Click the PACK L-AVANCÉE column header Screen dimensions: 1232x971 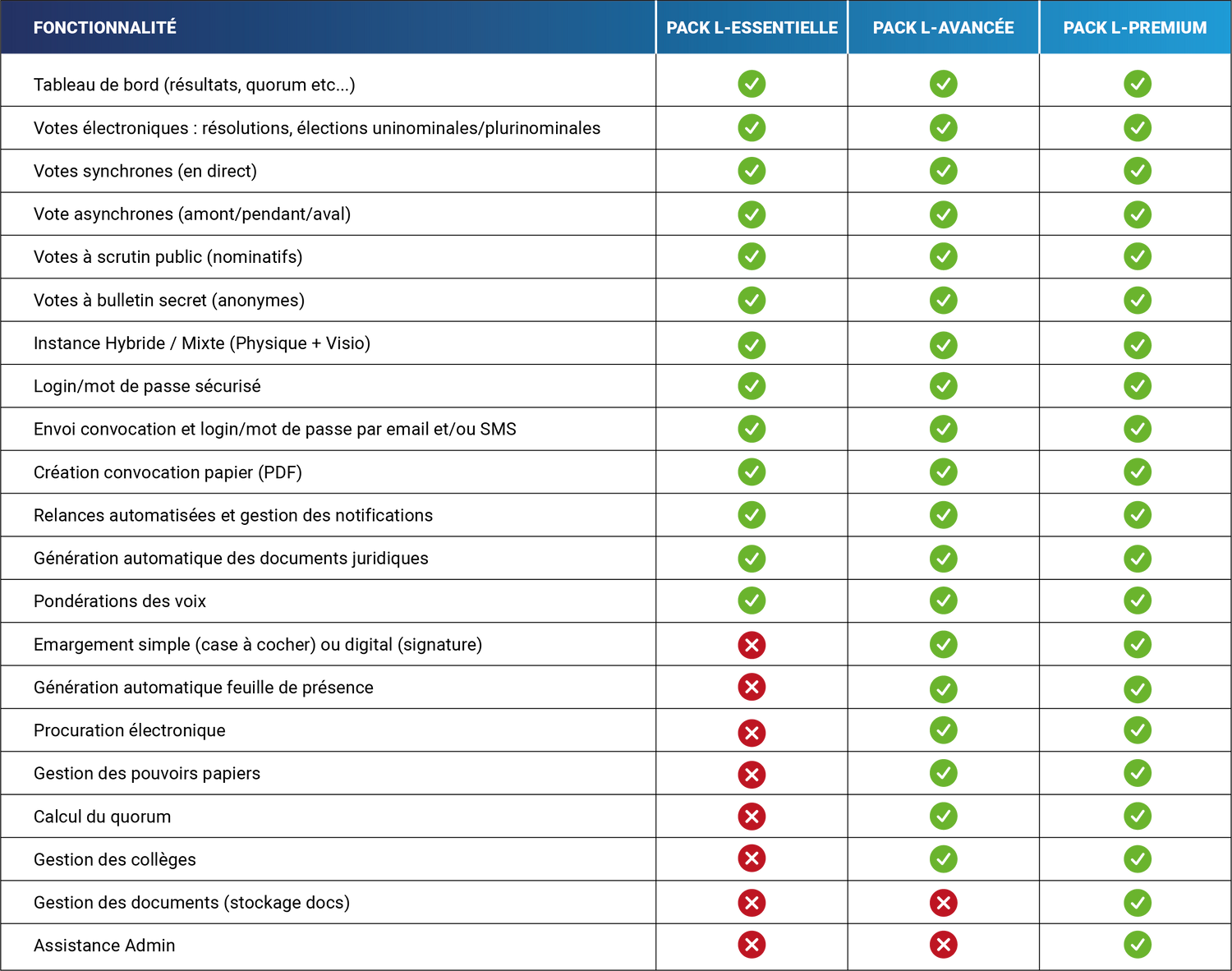click(x=943, y=28)
